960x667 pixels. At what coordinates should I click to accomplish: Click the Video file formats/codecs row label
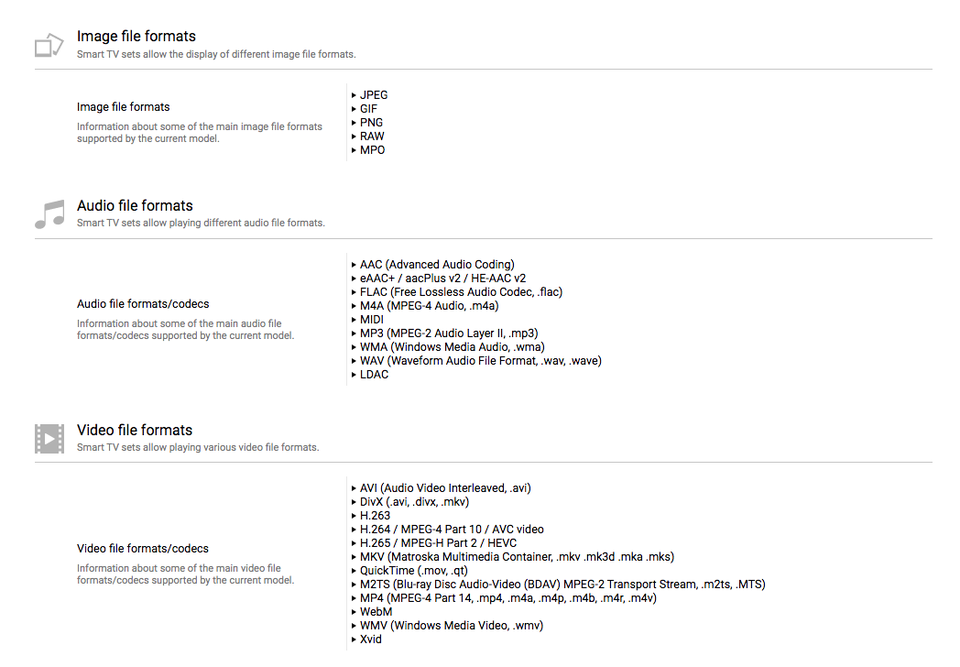coord(143,549)
